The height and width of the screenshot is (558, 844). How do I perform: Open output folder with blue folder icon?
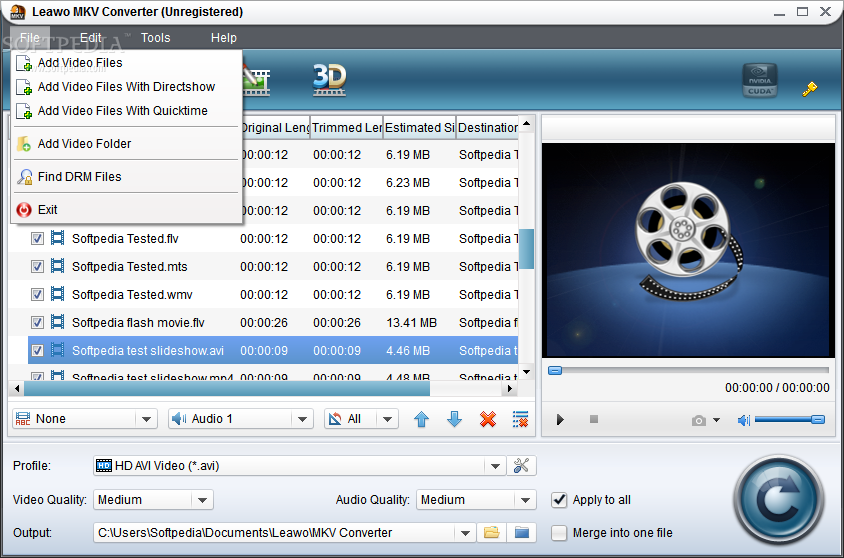click(x=522, y=533)
